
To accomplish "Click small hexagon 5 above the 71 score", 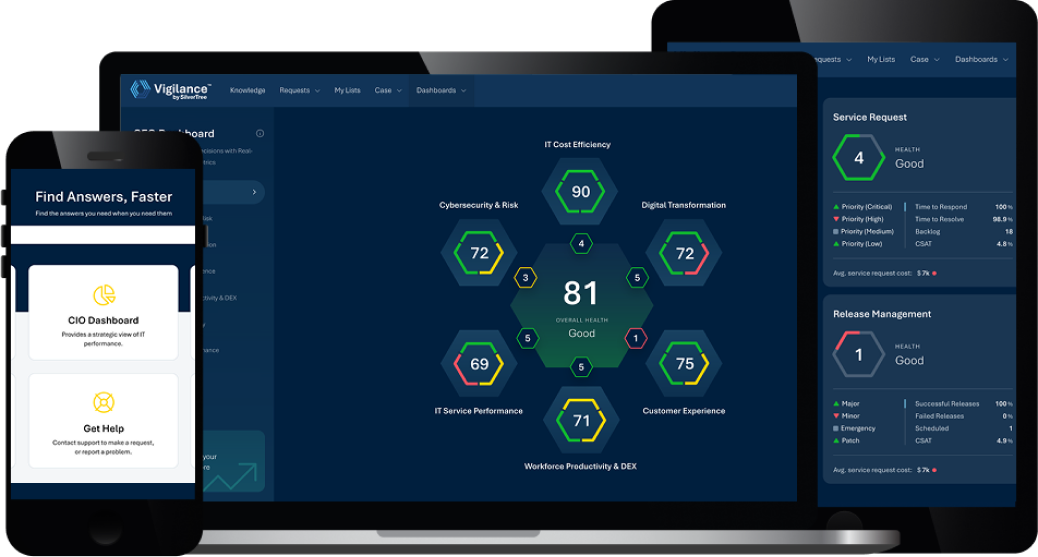I will click(581, 367).
